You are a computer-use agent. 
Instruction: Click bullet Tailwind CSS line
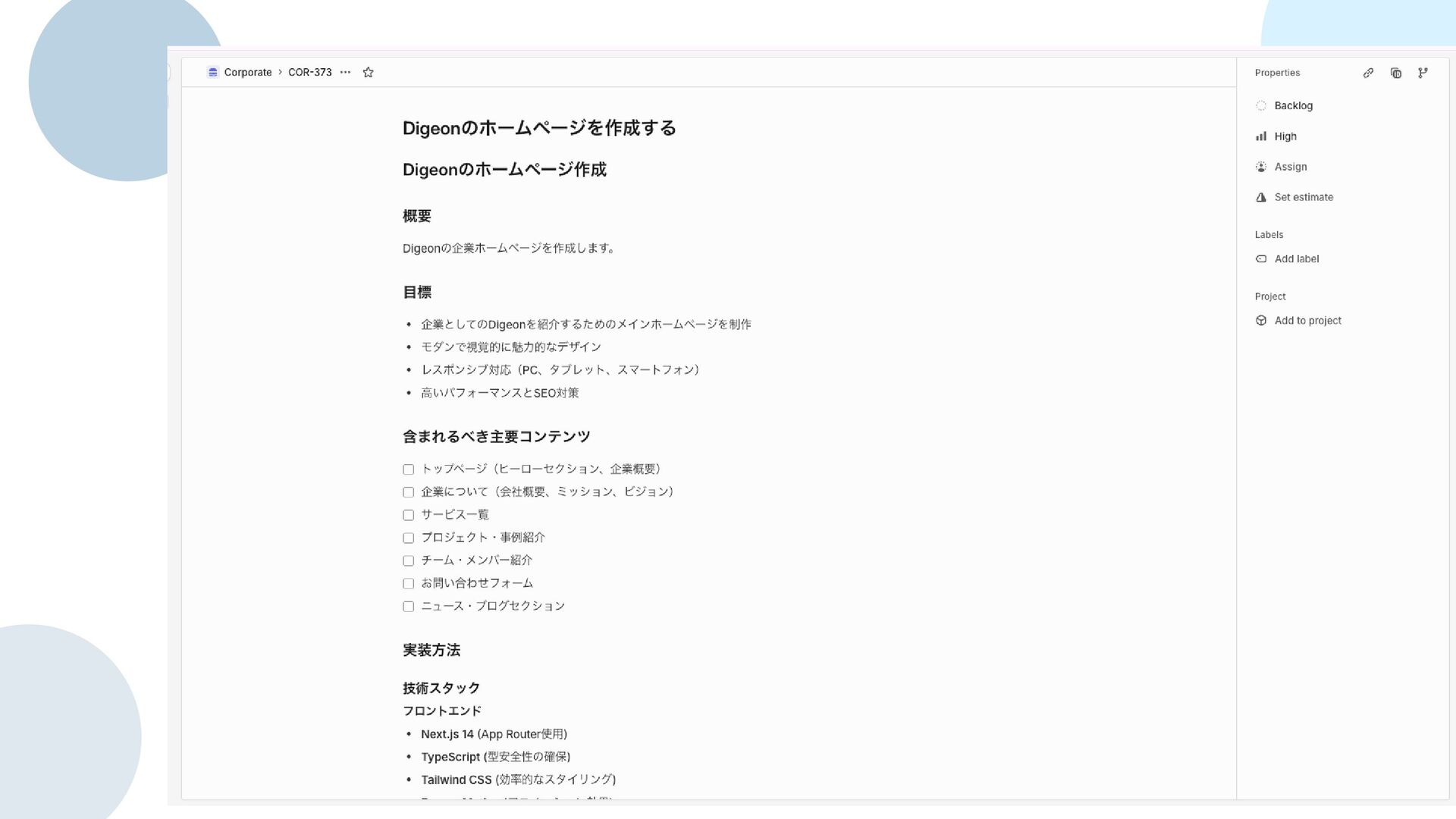click(518, 780)
